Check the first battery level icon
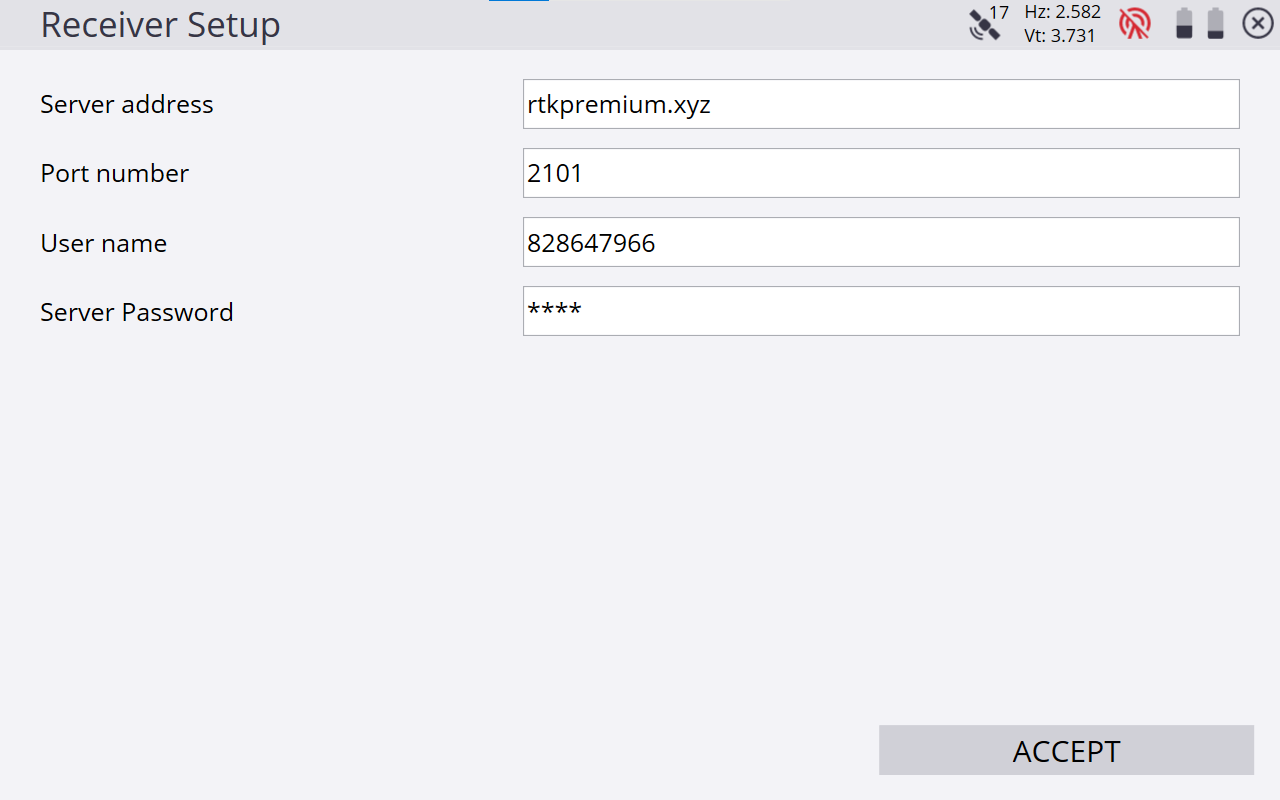The width and height of the screenshot is (1280, 800). tap(1184, 23)
